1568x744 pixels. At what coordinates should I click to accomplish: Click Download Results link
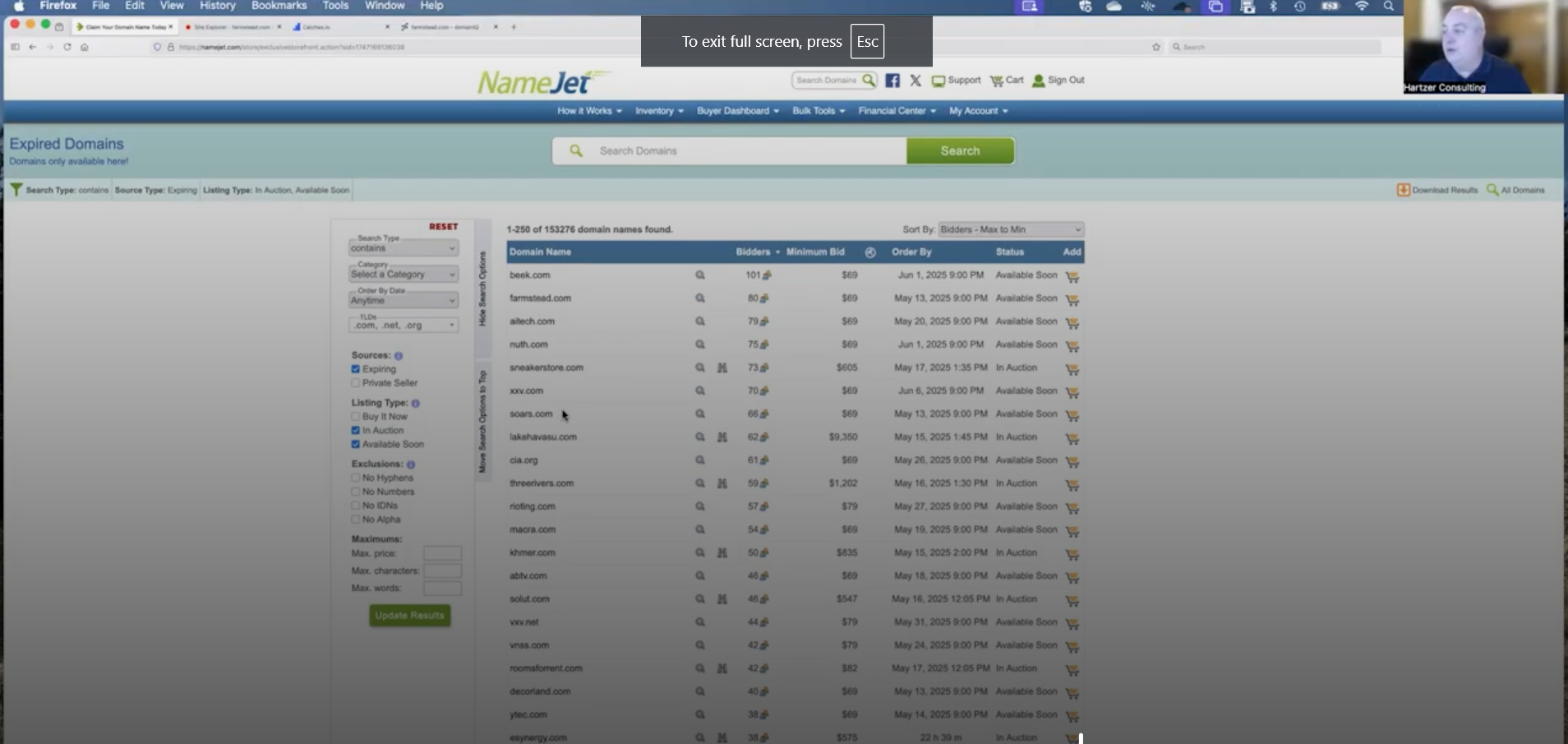click(1437, 190)
